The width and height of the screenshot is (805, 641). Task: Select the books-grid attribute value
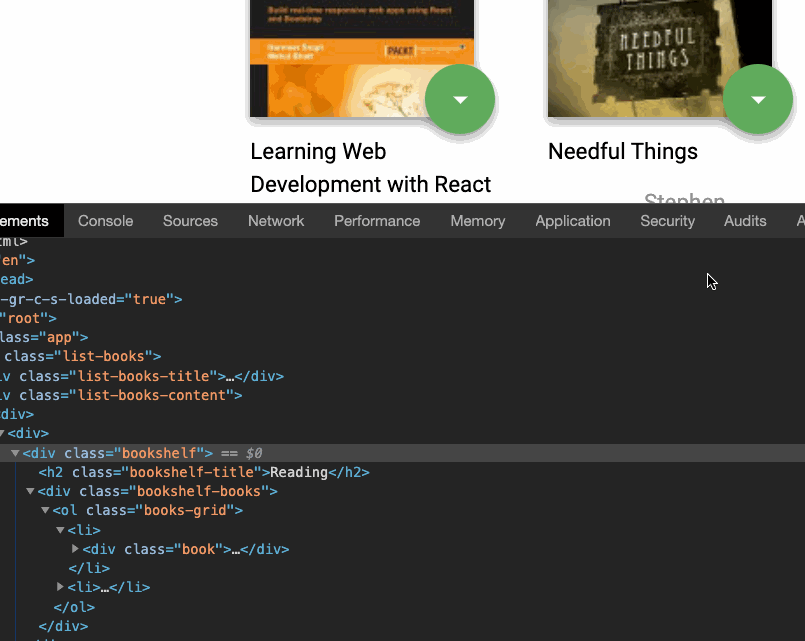pyautogui.click(x=185, y=511)
